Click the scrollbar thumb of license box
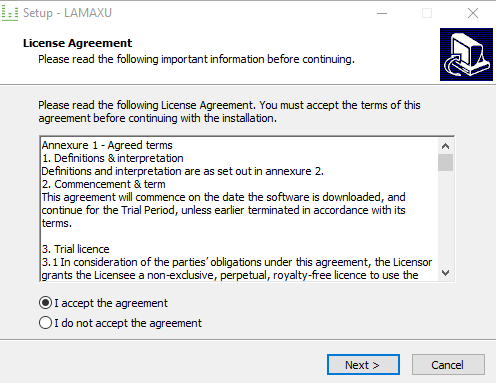Screen dimensions: 496x383 (445, 162)
